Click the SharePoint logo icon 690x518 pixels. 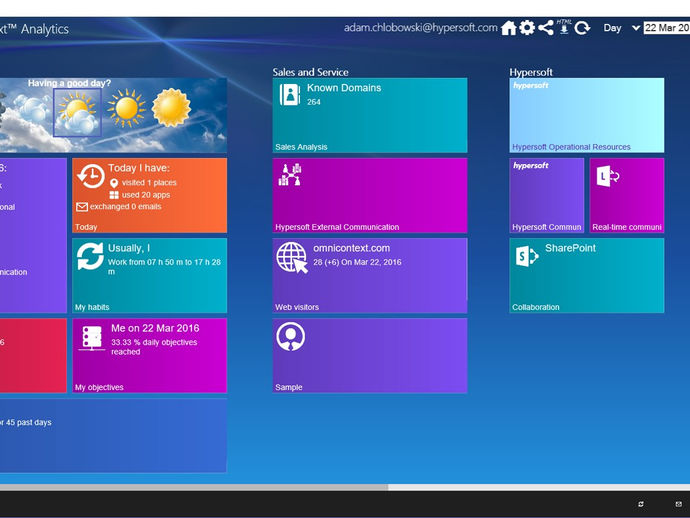(x=526, y=256)
